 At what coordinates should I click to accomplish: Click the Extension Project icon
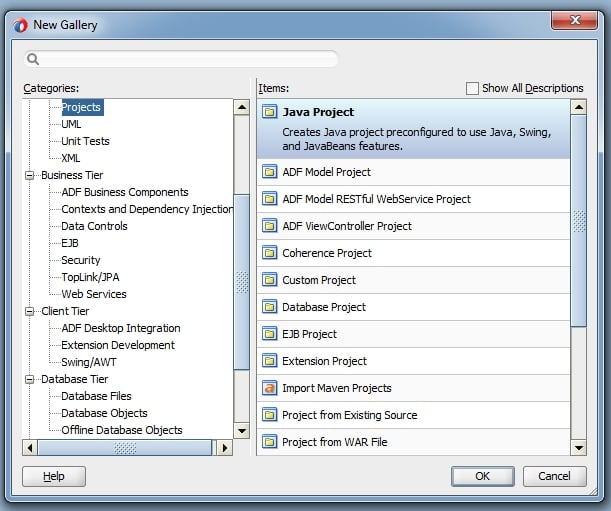click(x=269, y=361)
